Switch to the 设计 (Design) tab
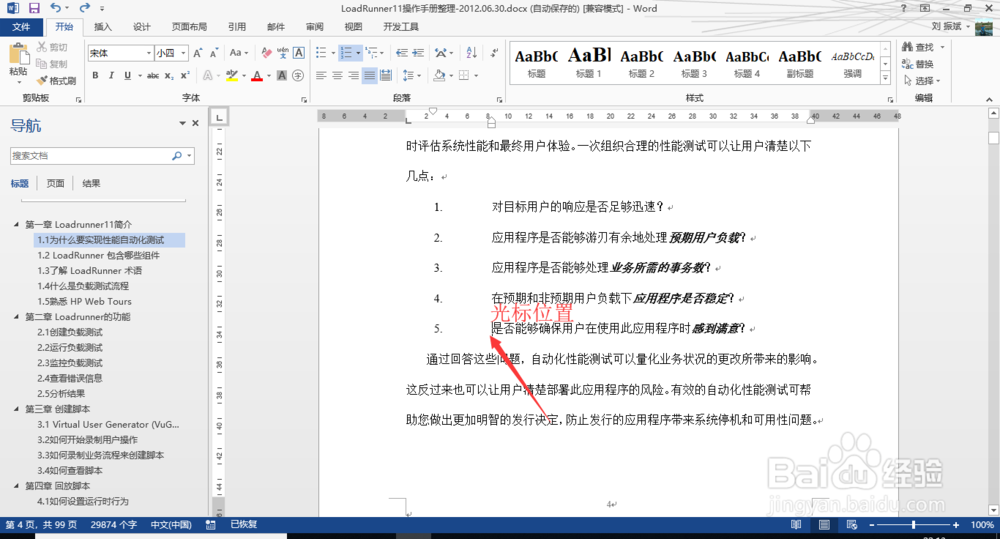Viewport: 1000px width, 539px height. coord(142,27)
